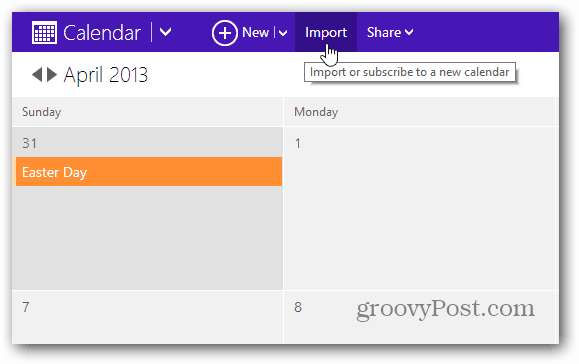This screenshot has width=579, height=364.
Task: Click the Sunday column header
Action: (147, 112)
